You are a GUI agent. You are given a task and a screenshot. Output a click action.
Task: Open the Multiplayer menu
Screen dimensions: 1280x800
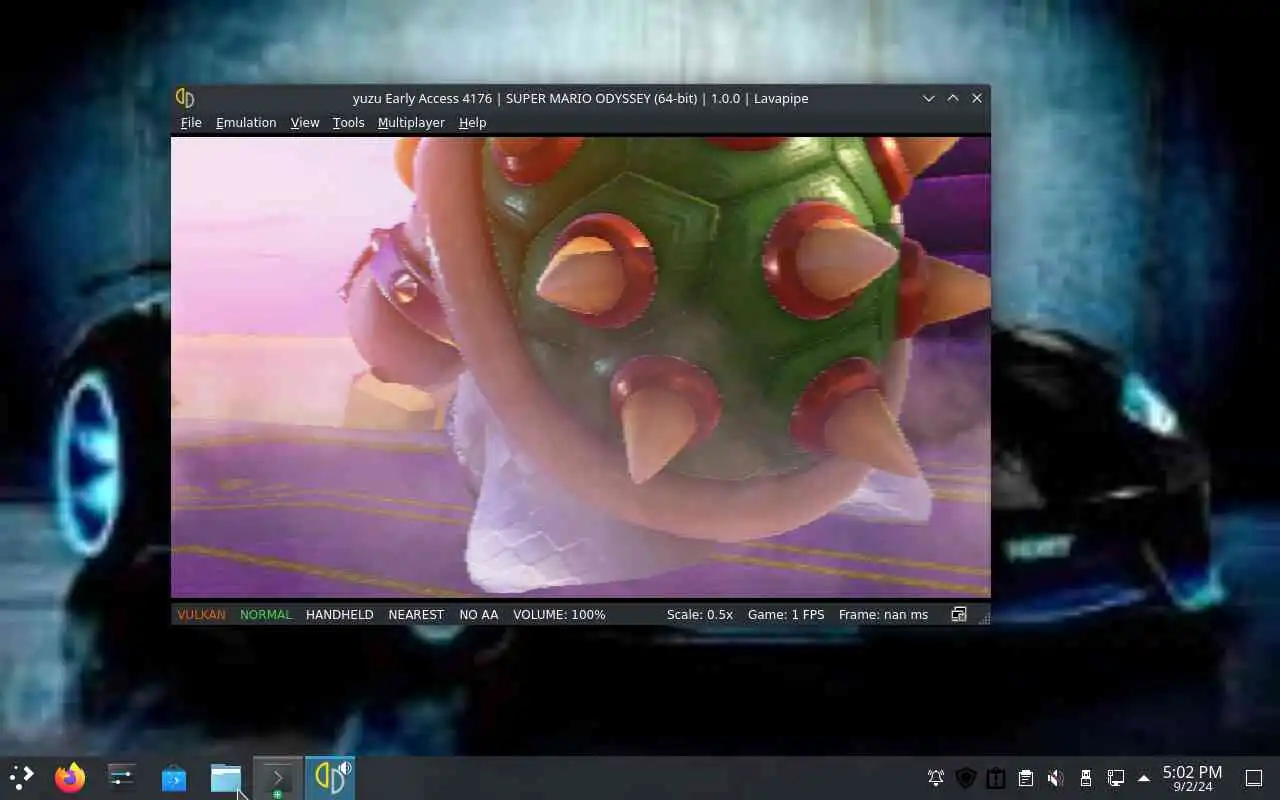411,123
